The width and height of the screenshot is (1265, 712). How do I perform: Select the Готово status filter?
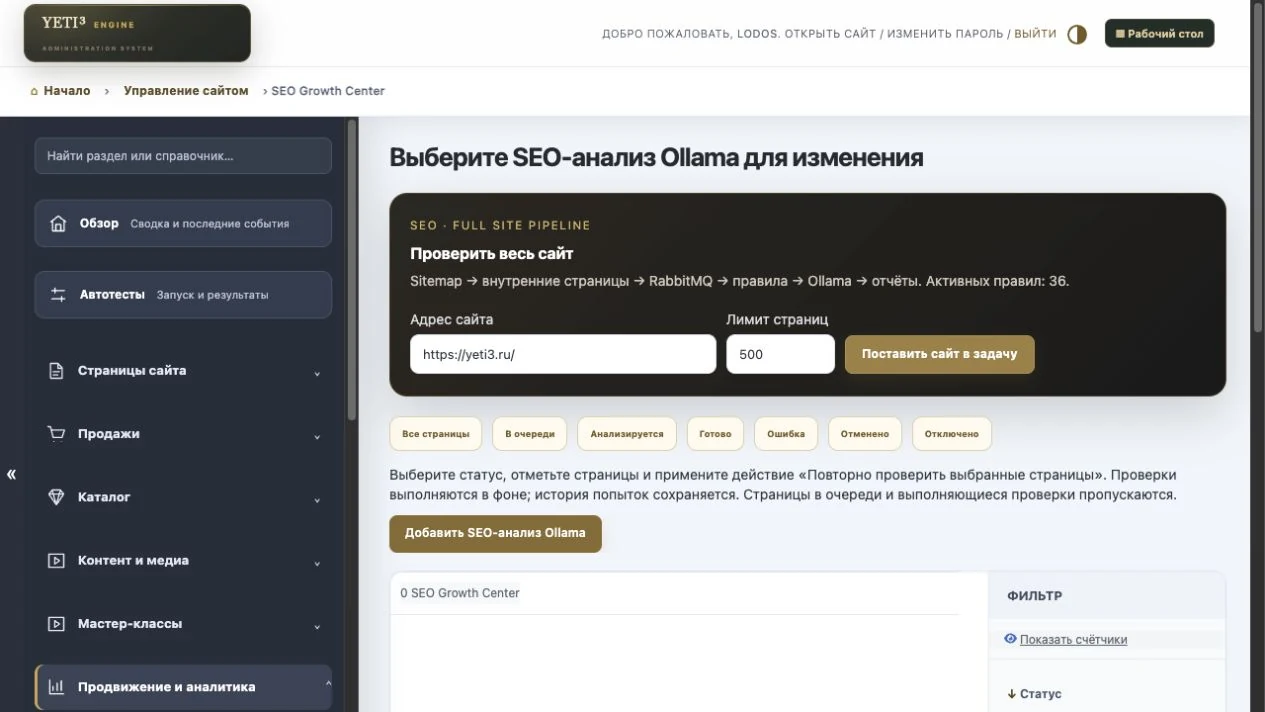(x=715, y=434)
